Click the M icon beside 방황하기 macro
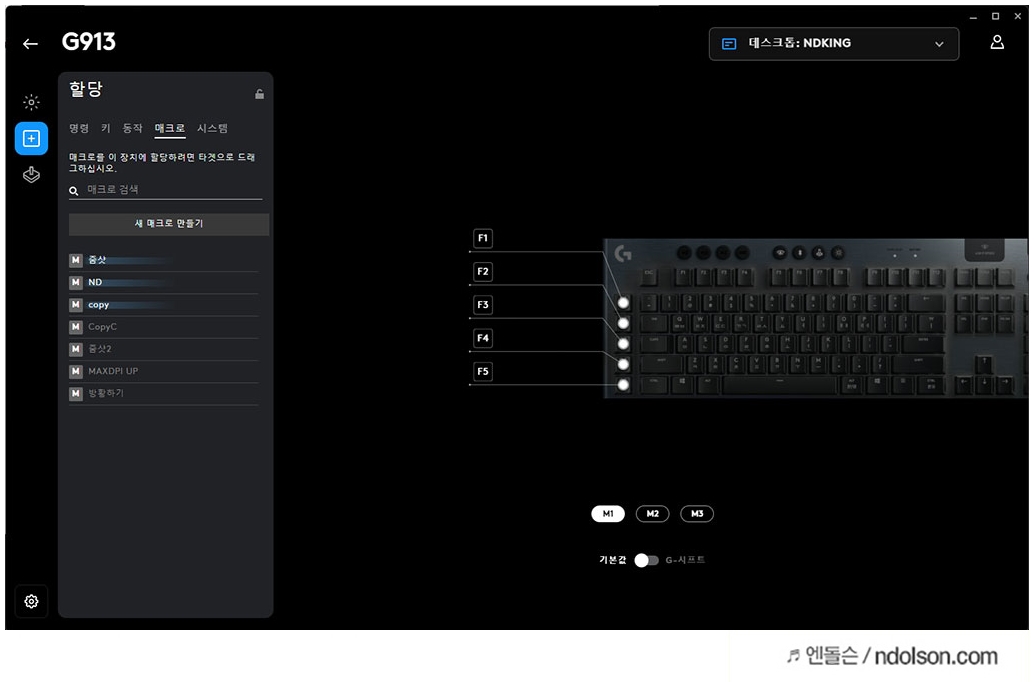This screenshot has width=1034, height=682. click(76, 393)
